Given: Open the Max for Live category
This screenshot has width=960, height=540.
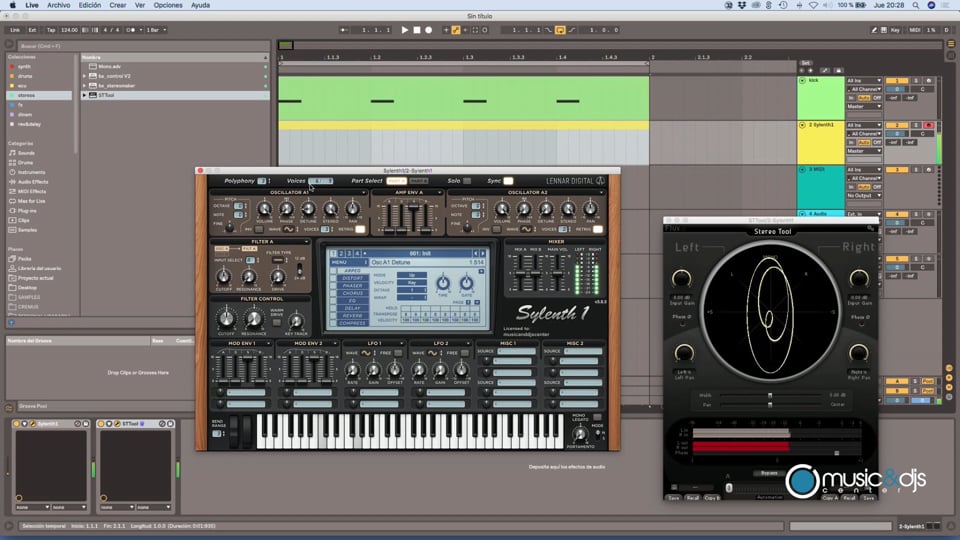Looking at the screenshot, I should 31,201.
